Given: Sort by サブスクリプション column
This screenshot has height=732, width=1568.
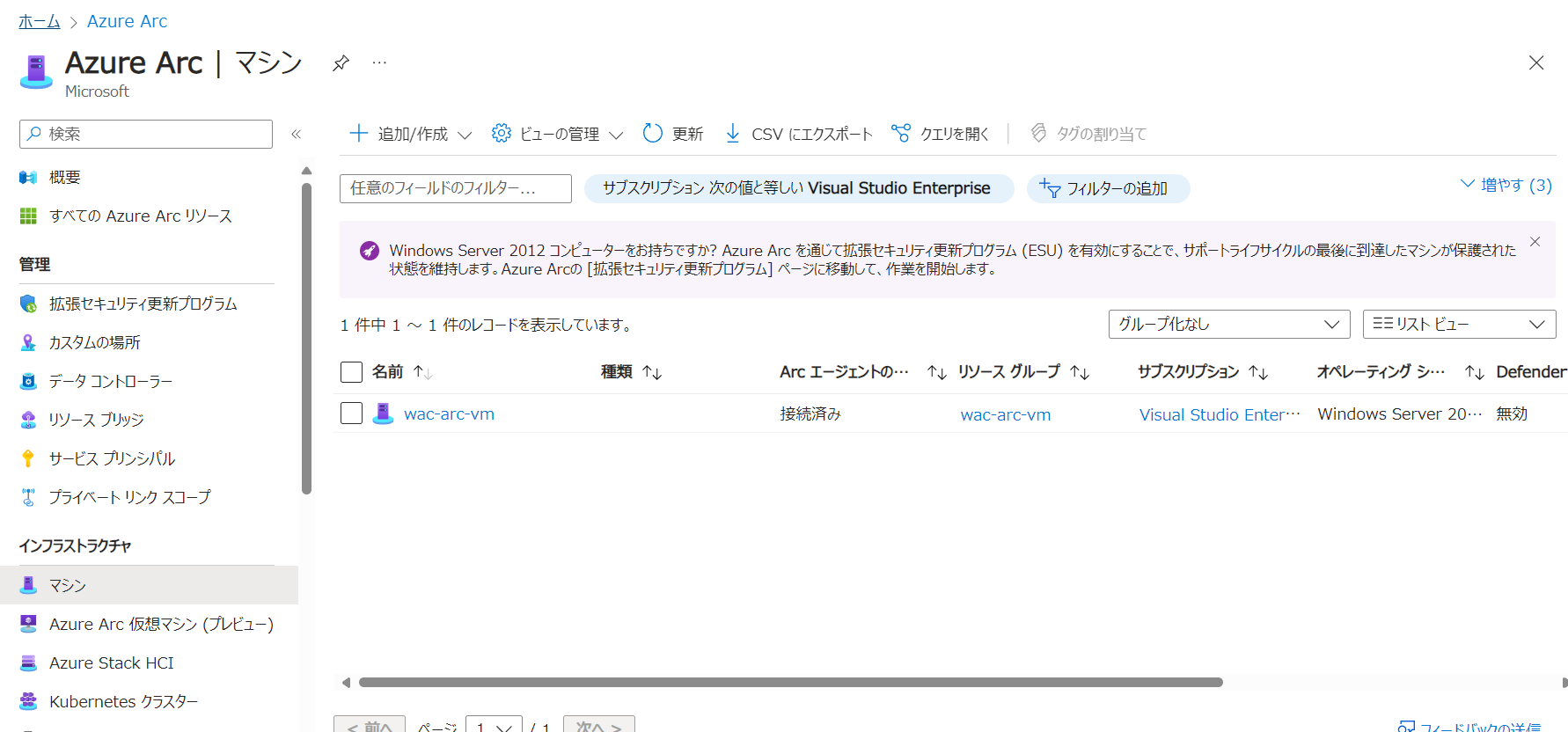Looking at the screenshot, I should [1203, 372].
